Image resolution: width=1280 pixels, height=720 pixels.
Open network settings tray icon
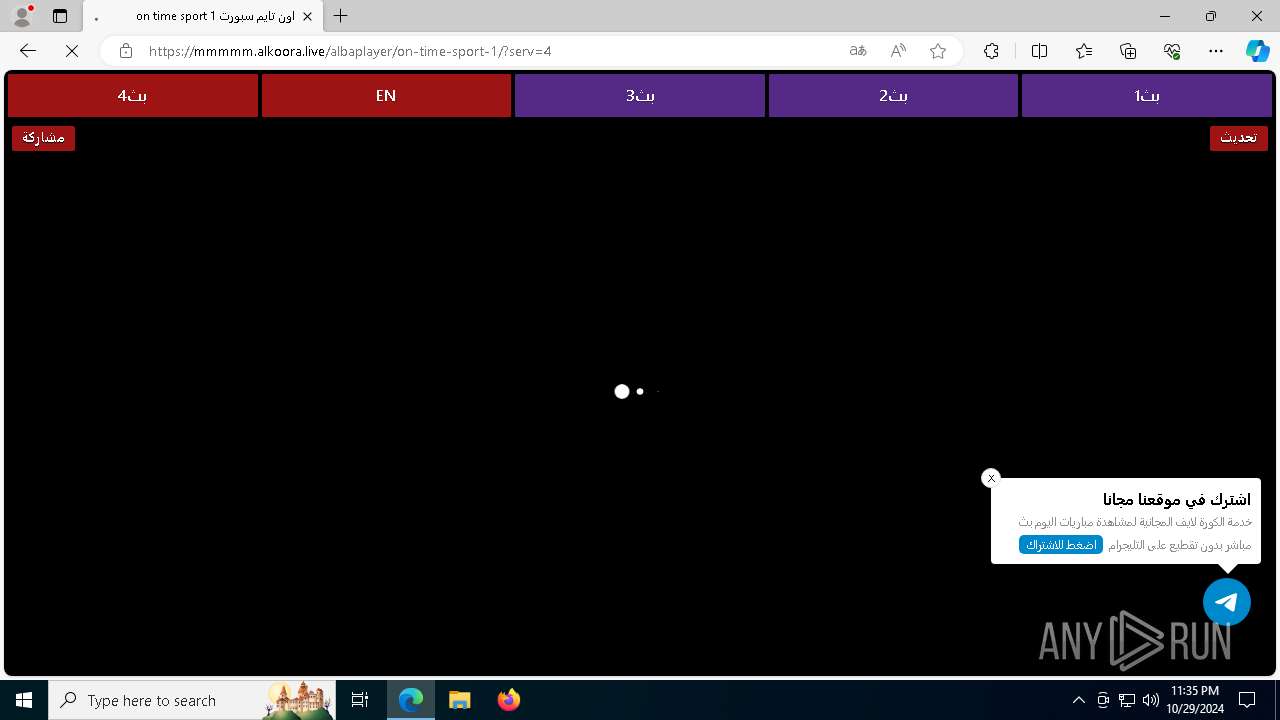point(1127,700)
